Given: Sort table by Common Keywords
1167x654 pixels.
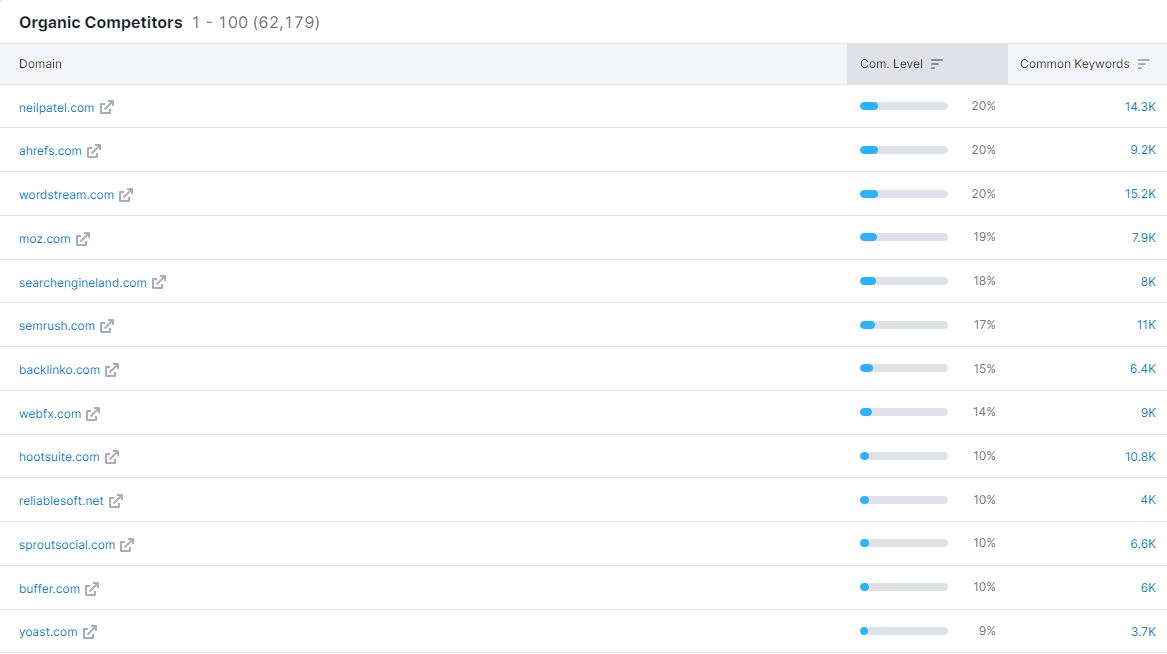Looking at the screenshot, I should [1144, 63].
